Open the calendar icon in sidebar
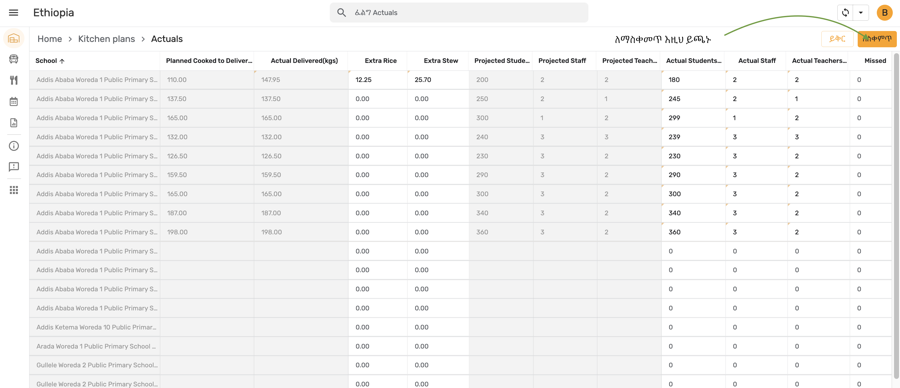The width and height of the screenshot is (900, 388). 14,102
